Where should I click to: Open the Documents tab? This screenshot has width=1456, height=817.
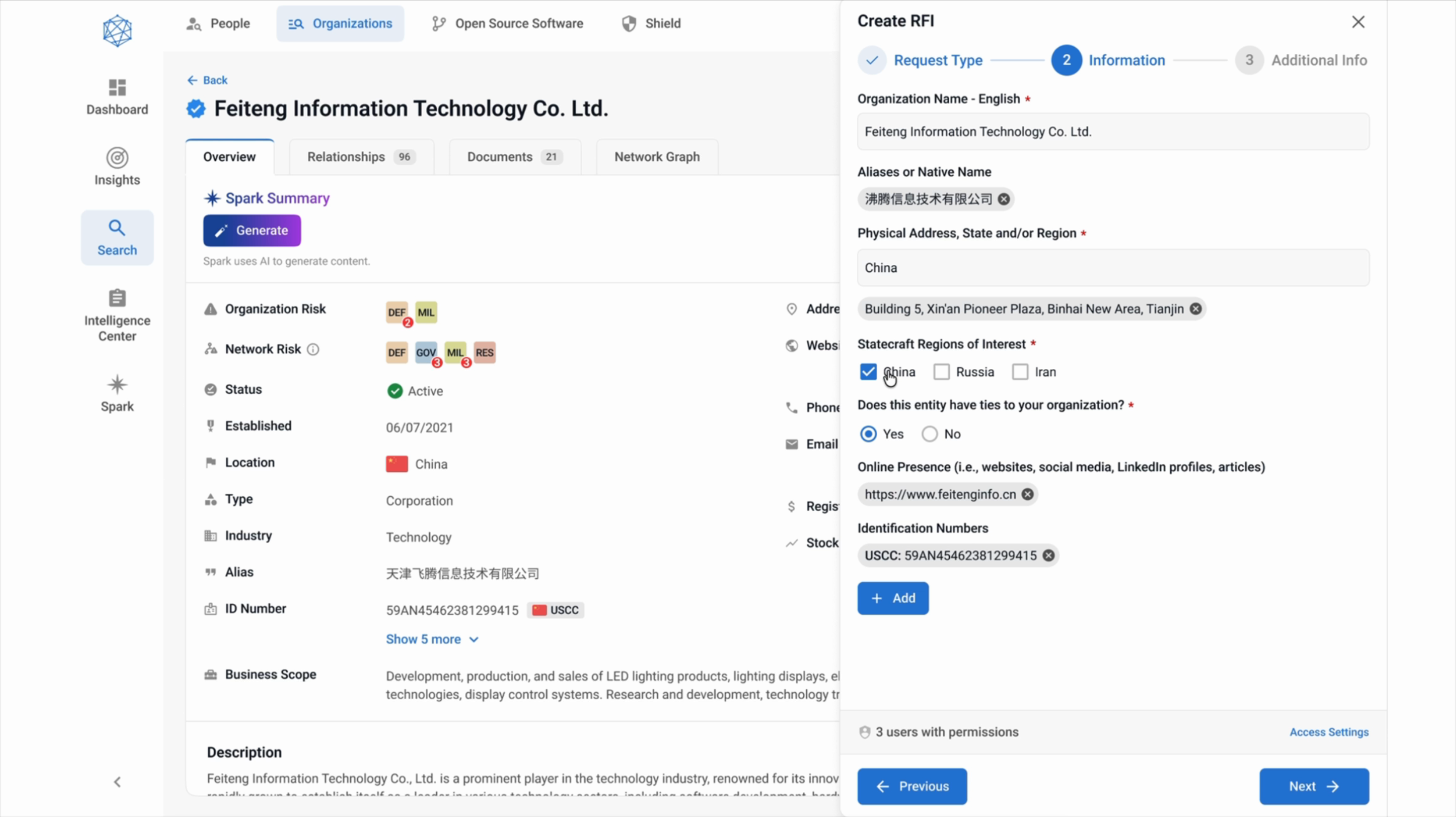tap(514, 157)
